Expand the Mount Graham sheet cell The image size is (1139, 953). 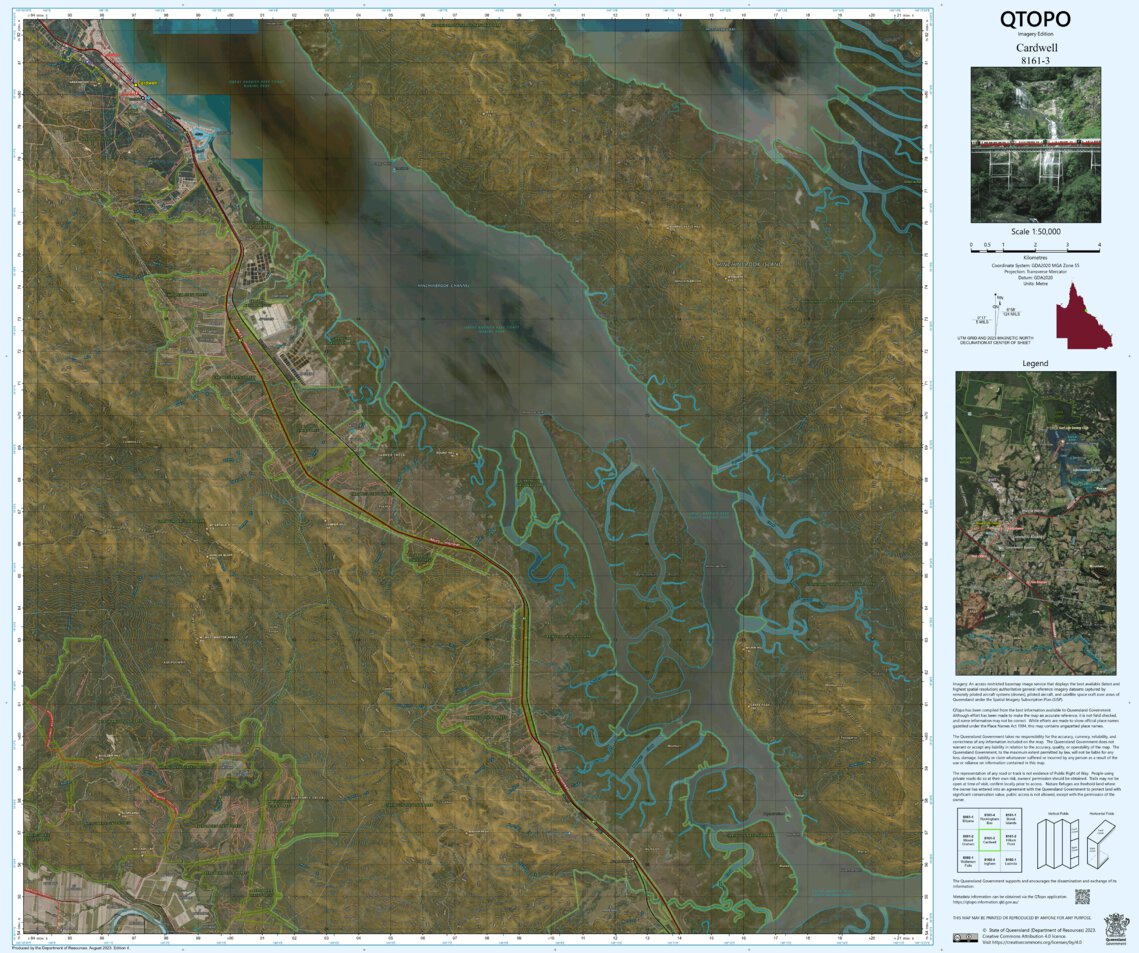point(968,839)
